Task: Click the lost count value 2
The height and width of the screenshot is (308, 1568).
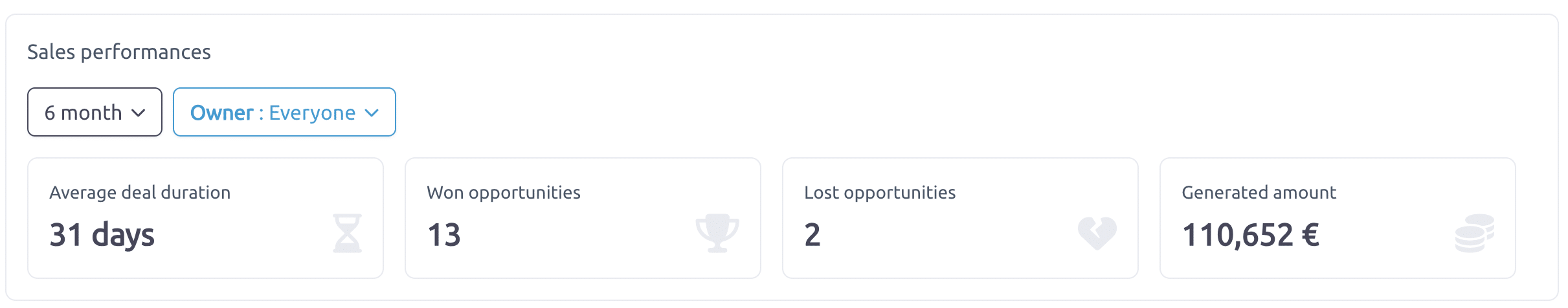Action: [812, 234]
